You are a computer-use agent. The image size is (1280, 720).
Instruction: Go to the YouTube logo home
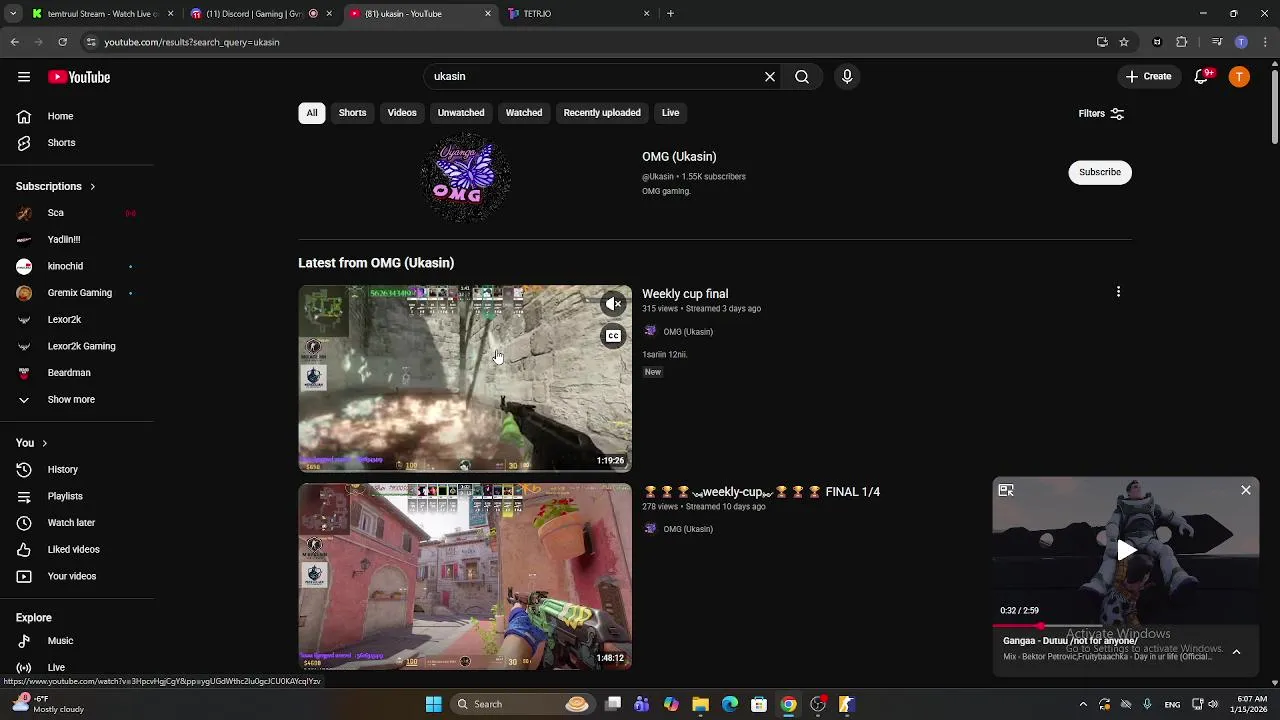[x=79, y=77]
